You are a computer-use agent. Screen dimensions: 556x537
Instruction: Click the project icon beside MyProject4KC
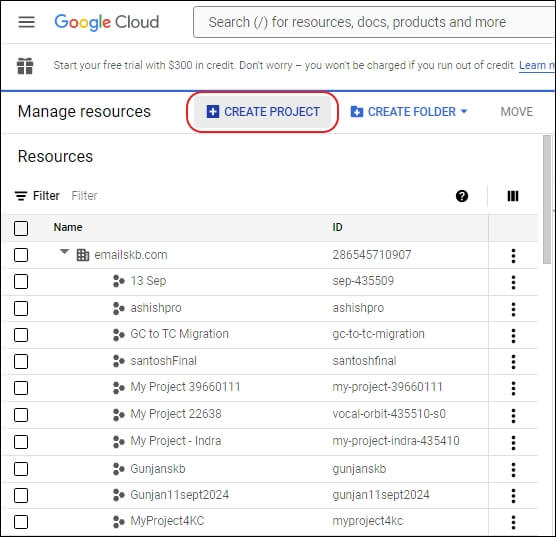tap(118, 521)
